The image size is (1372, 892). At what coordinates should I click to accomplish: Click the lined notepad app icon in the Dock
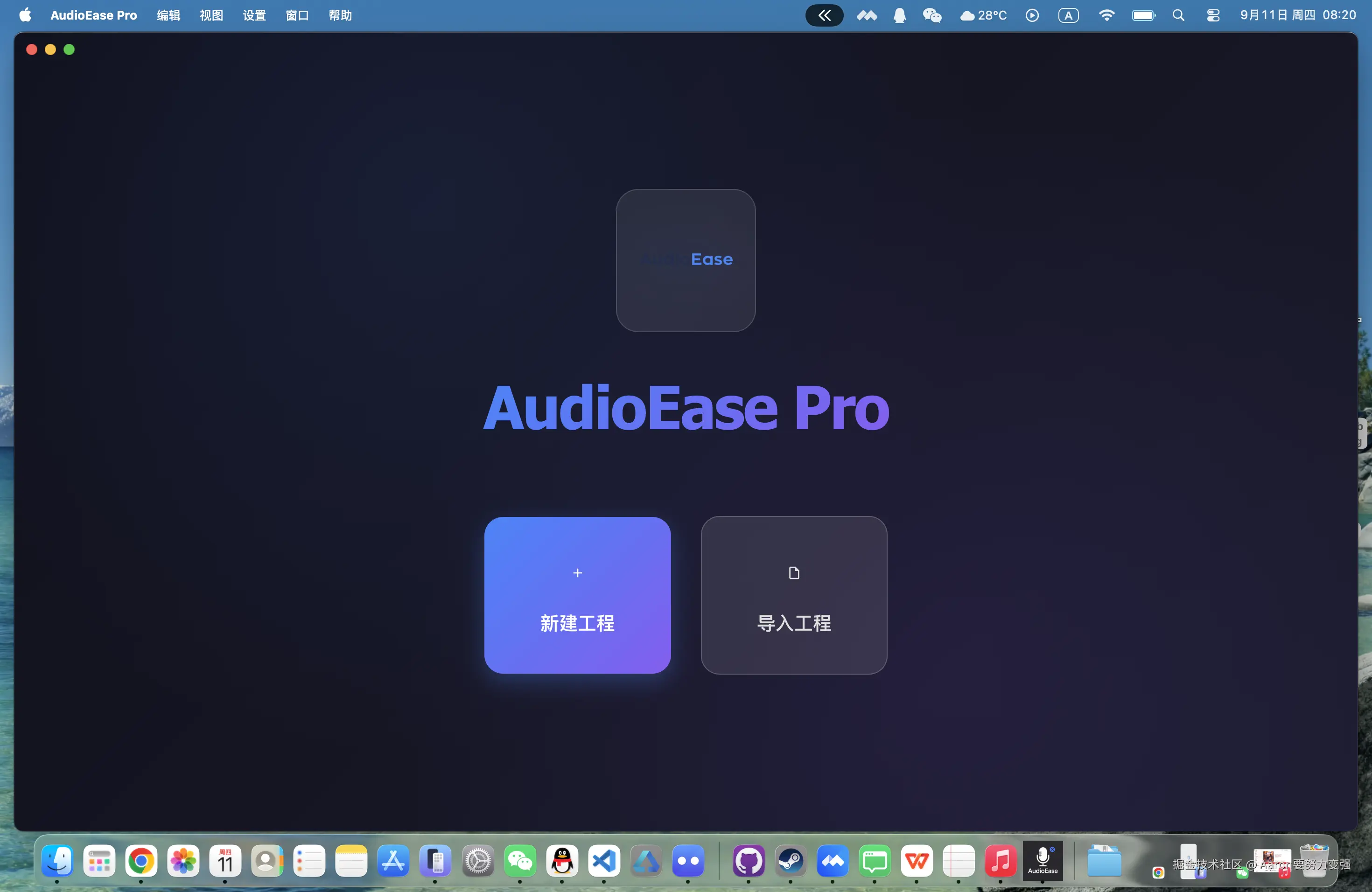click(x=959, y=861)
